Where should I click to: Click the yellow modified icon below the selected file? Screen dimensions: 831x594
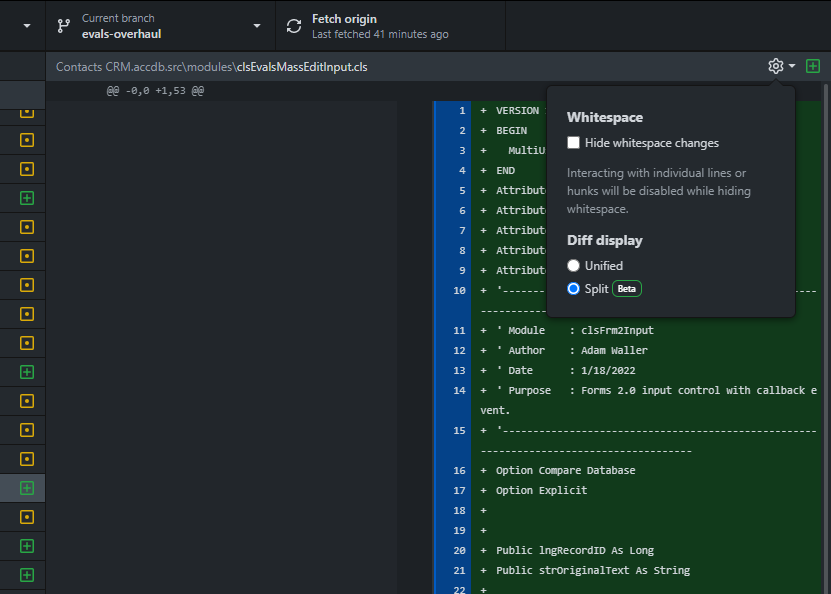click(x=25, y=516)
